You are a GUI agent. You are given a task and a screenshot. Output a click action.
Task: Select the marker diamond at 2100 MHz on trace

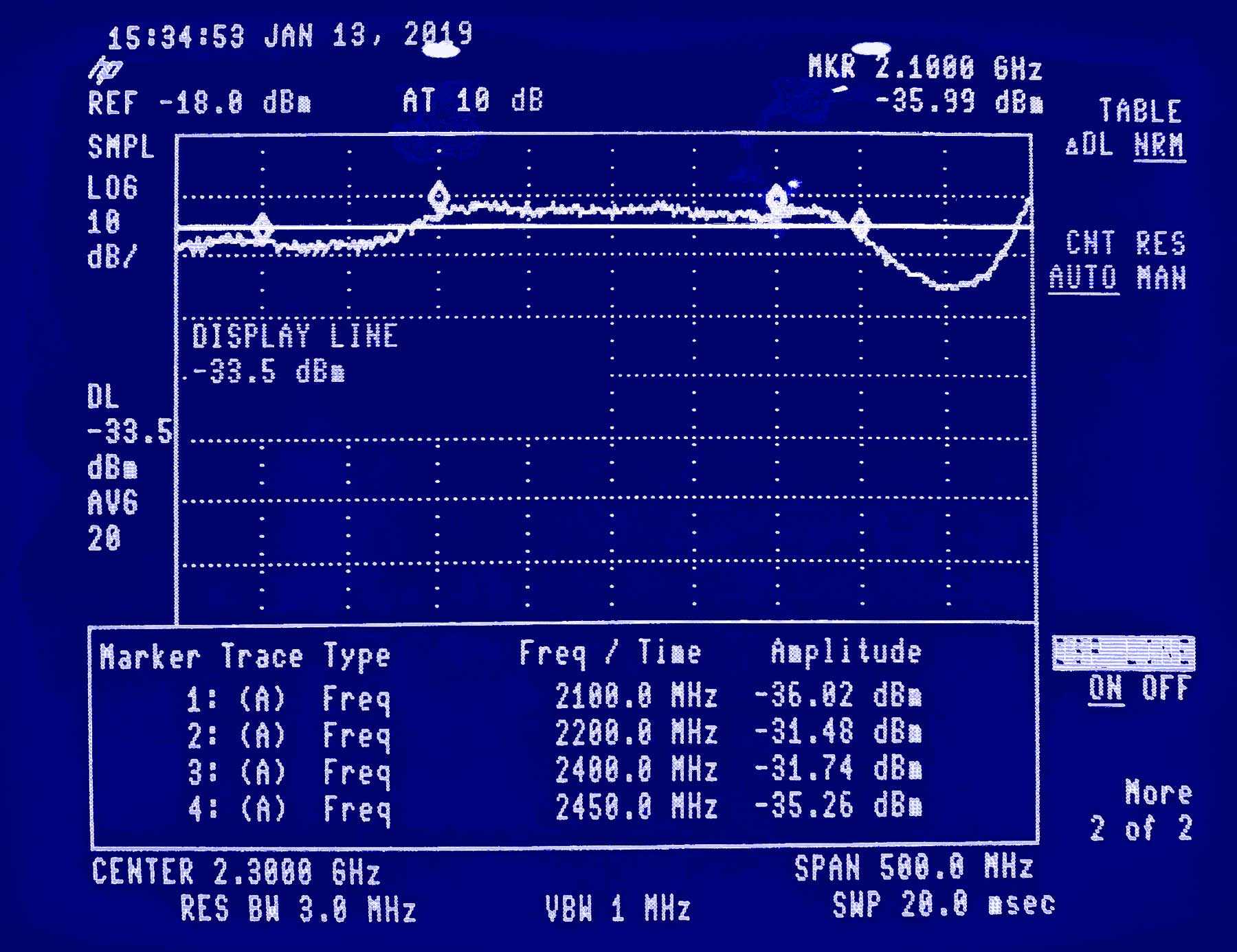click(262, 225)
